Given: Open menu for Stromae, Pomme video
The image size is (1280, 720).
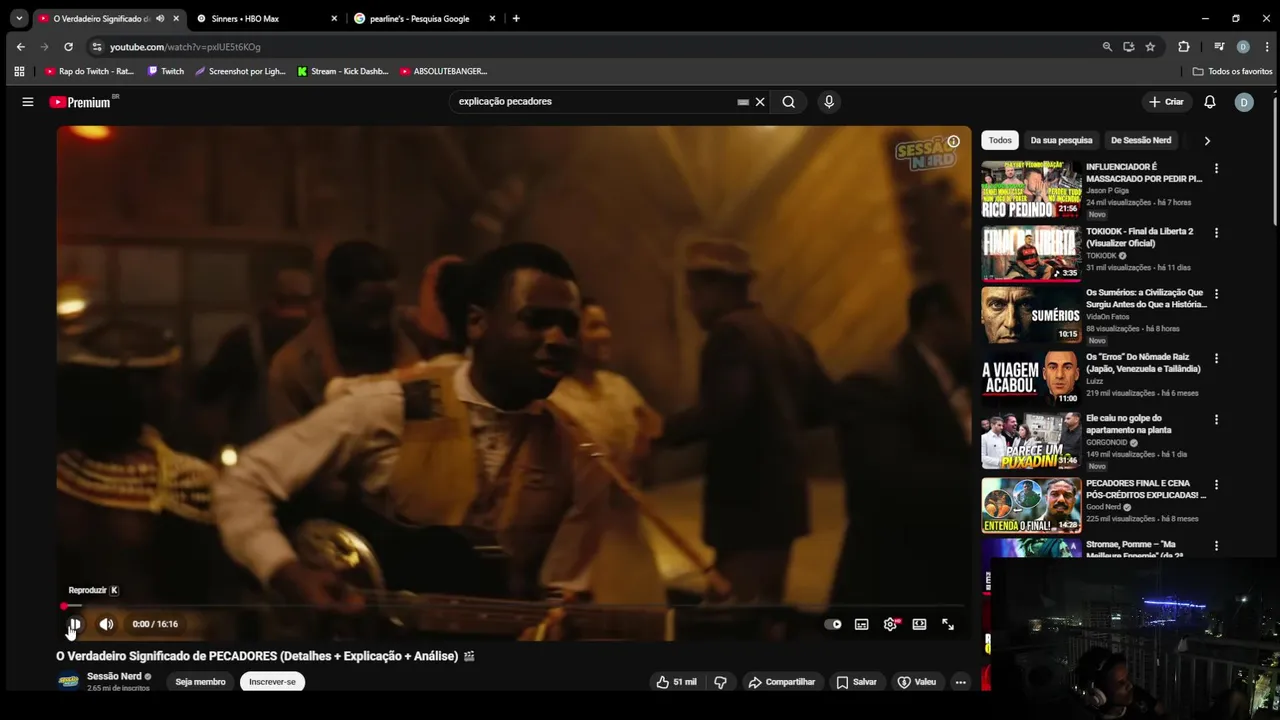Looking at the screenshot, I should pyautogui.click(x=1216, y=546).
